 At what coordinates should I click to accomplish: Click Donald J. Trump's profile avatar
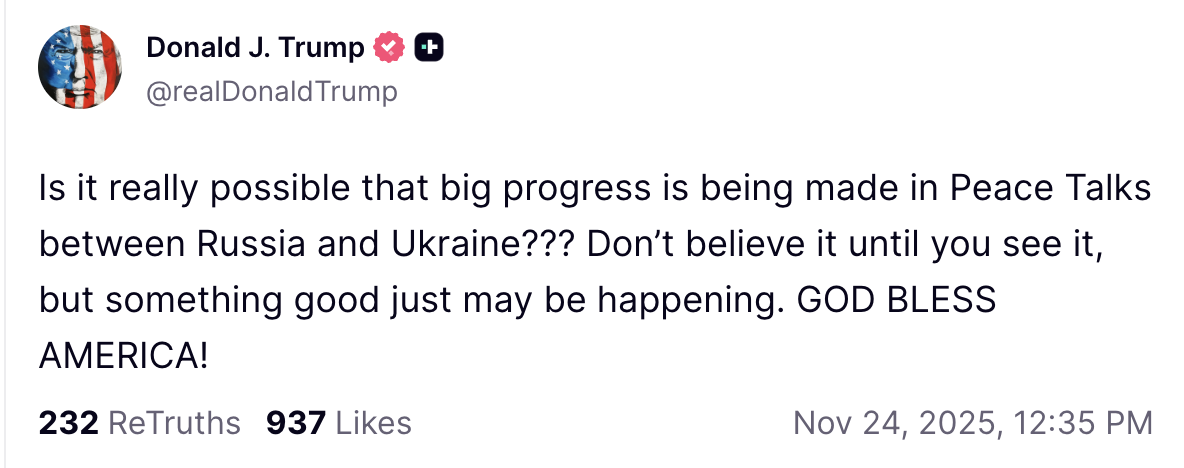pos(79,68)
